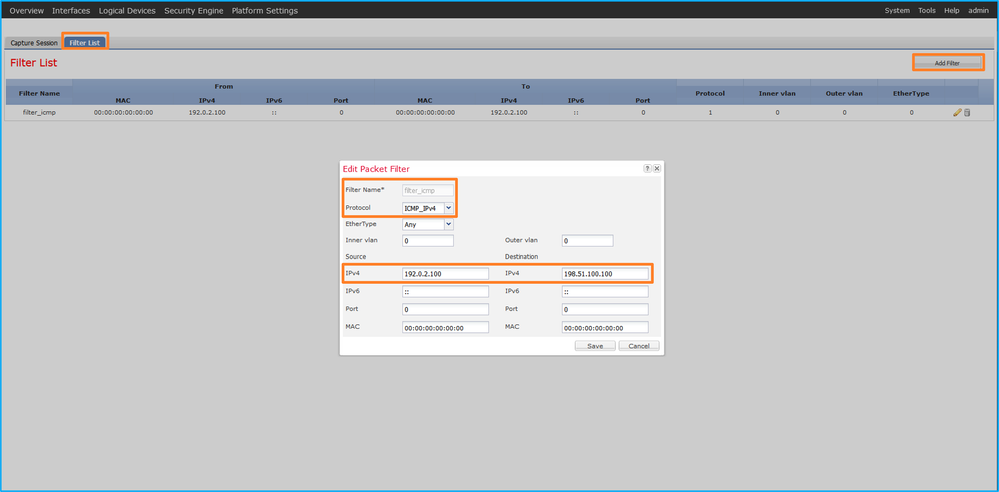Click the Source IPv4 address field
This screenshot has height=492, width=999.
pos(445,274)
